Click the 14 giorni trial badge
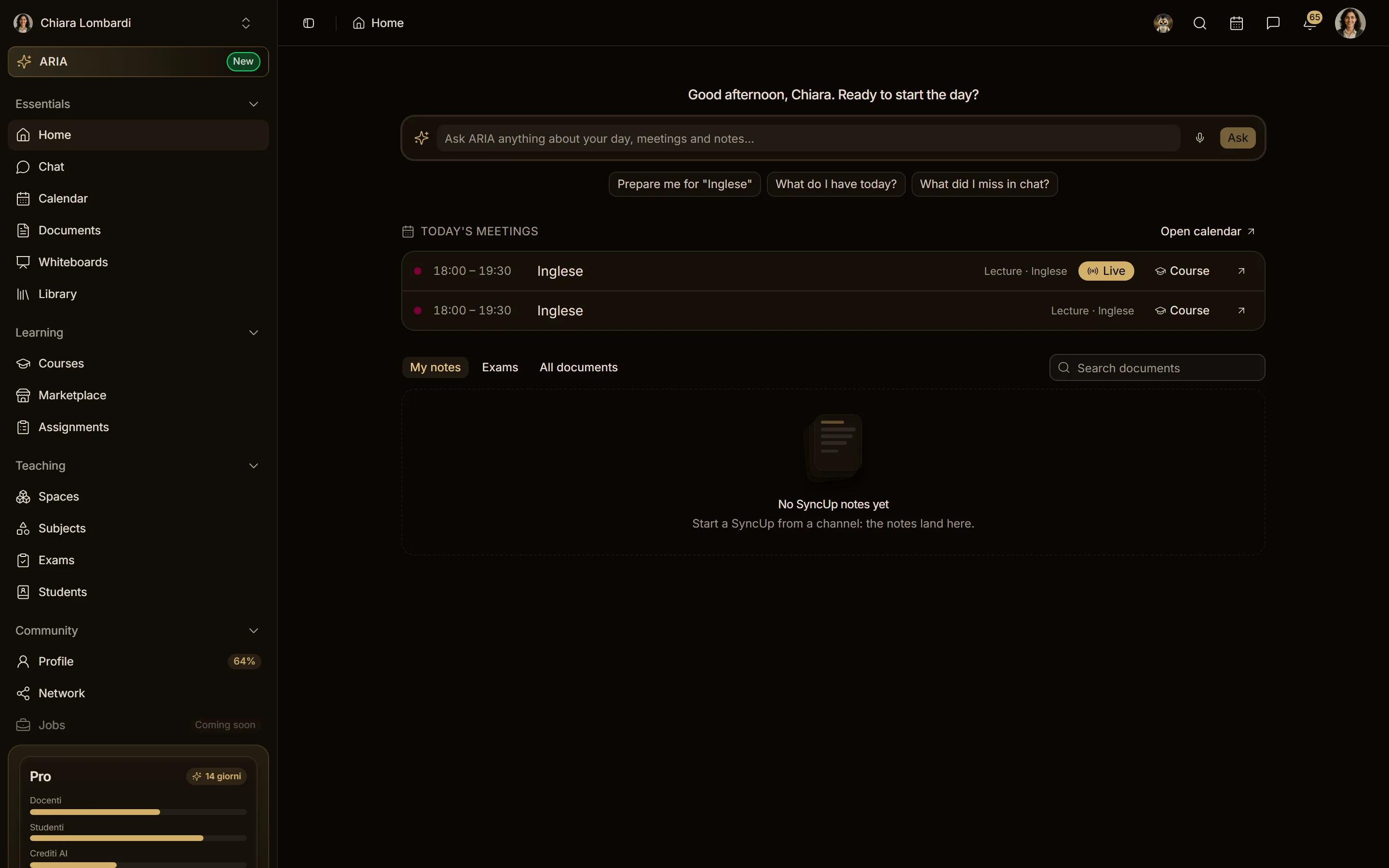This screenshot has height=868, width=1389. 217,776
